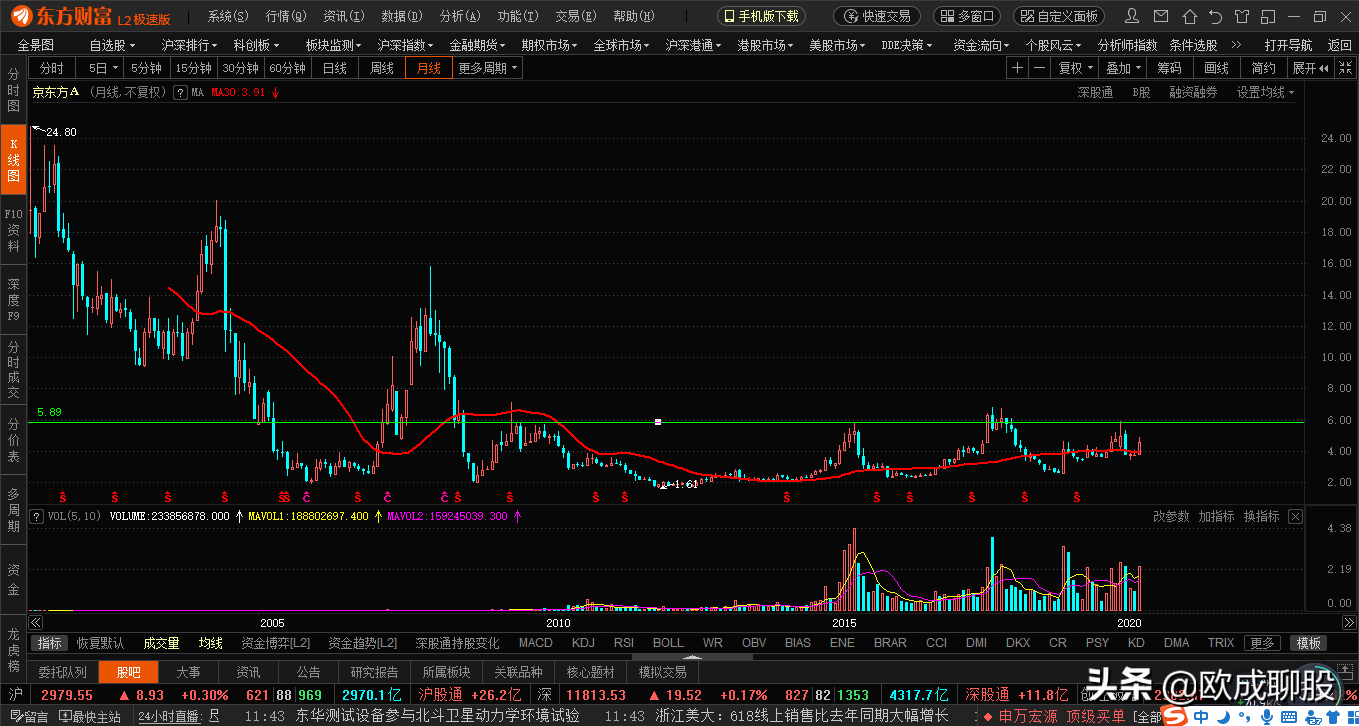This screenshot has width=1359, height=726.
Task: Click the 留言 message icon
Action: coord(28,717)
